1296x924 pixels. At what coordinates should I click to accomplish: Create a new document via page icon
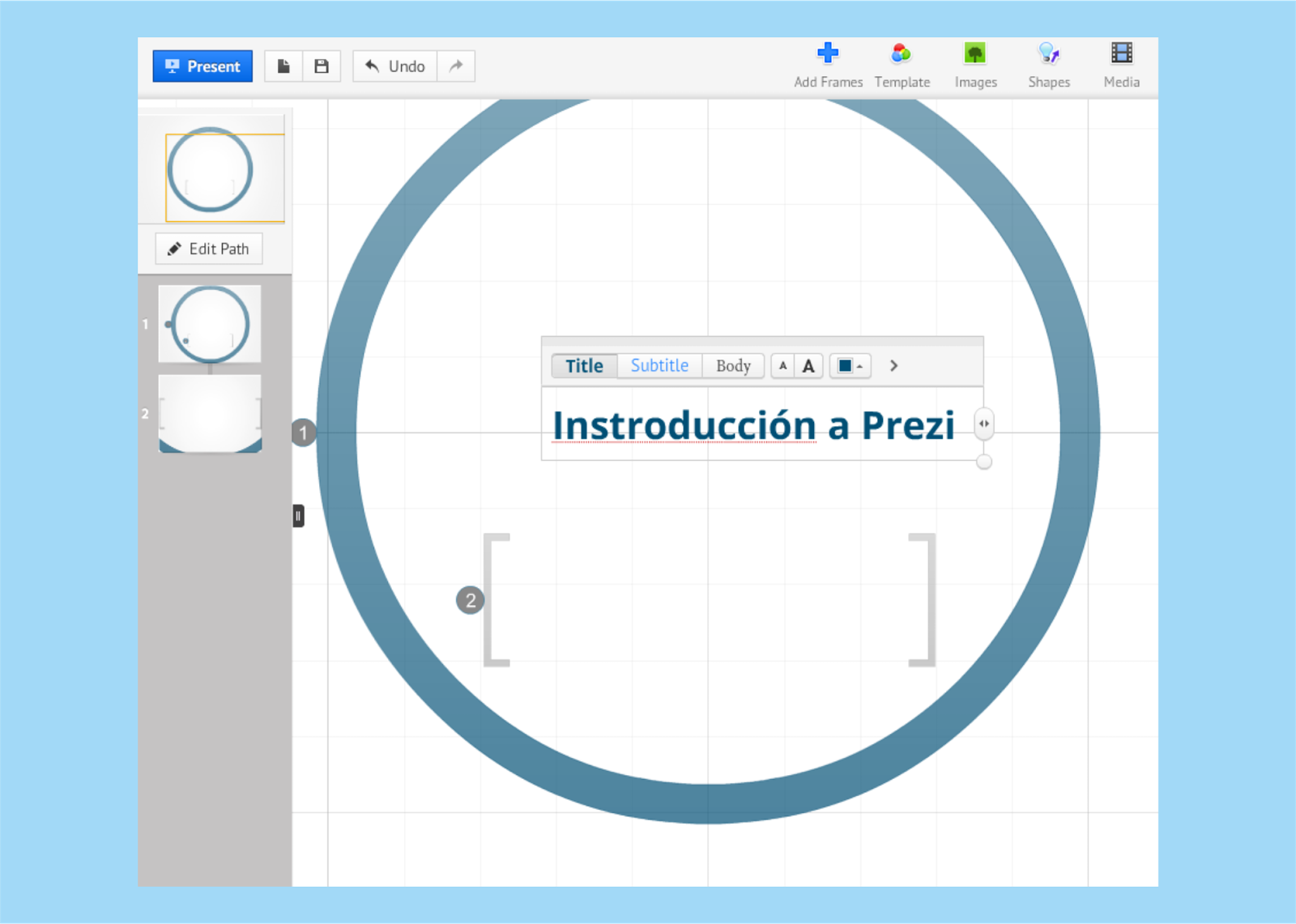click(x=283, y=66)
